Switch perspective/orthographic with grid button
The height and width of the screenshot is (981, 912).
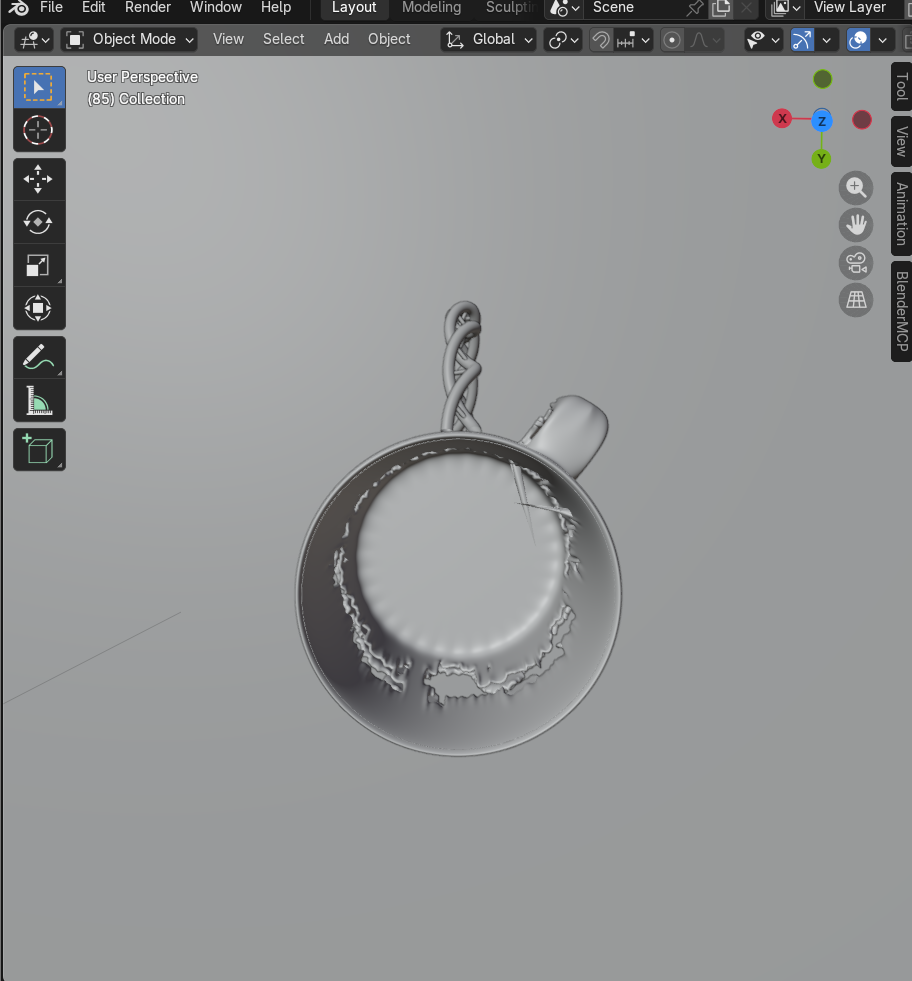(x=856, y=299)
